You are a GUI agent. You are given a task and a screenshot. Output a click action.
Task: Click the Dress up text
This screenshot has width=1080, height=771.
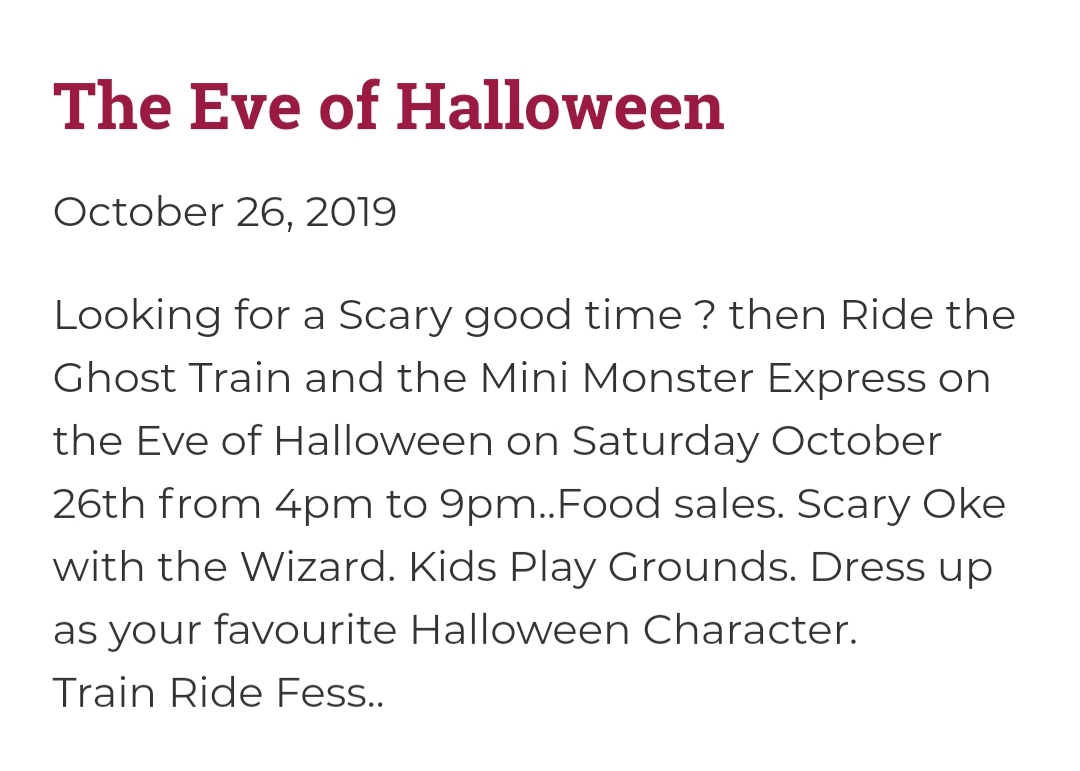(x=900, y=568)
